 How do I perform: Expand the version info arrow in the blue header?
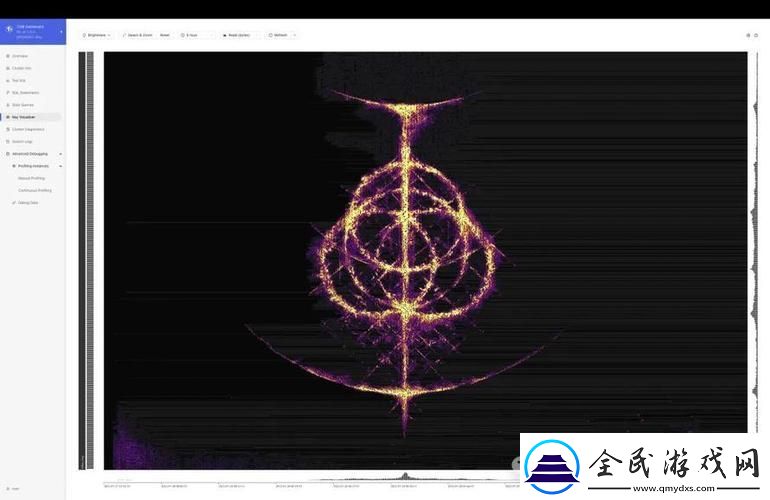(61, 32)
